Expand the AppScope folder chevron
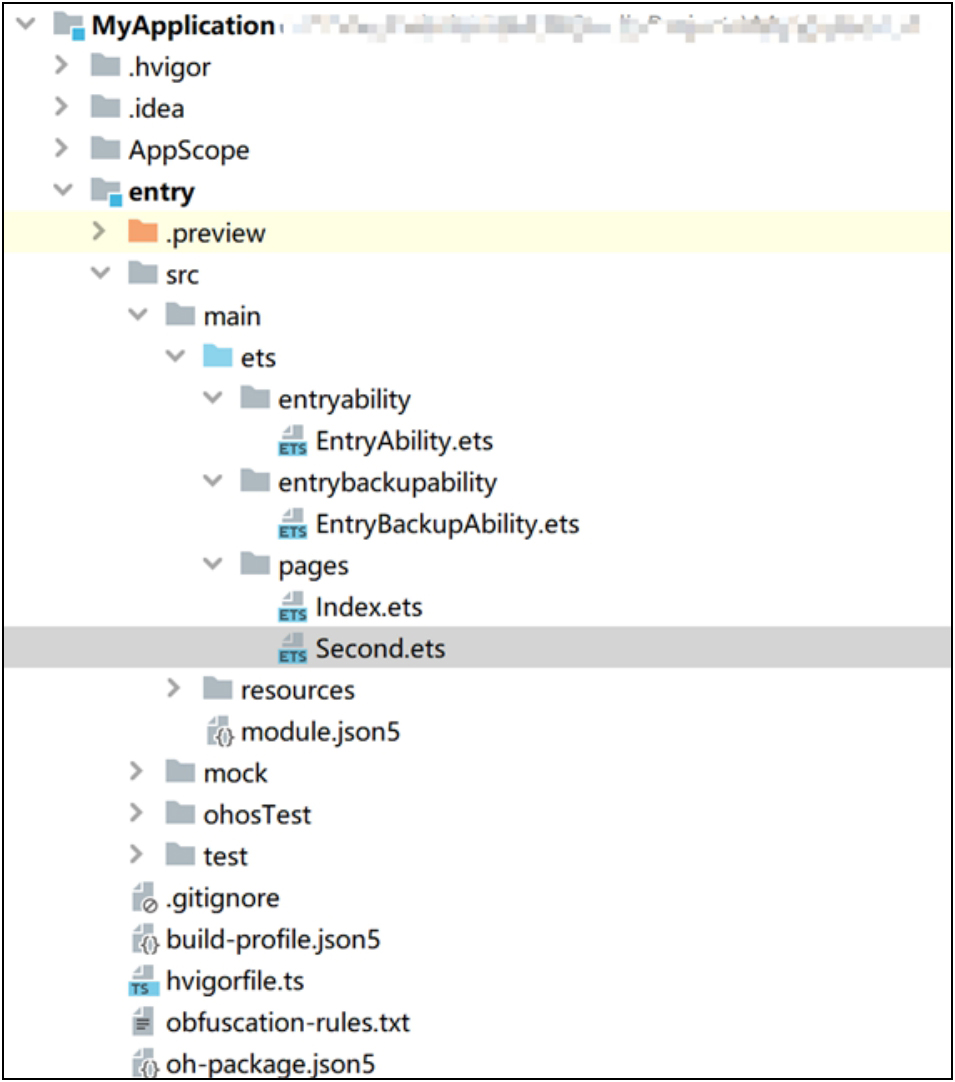The height and width of the screenshot is (1082, 955). tap(62, 150)
